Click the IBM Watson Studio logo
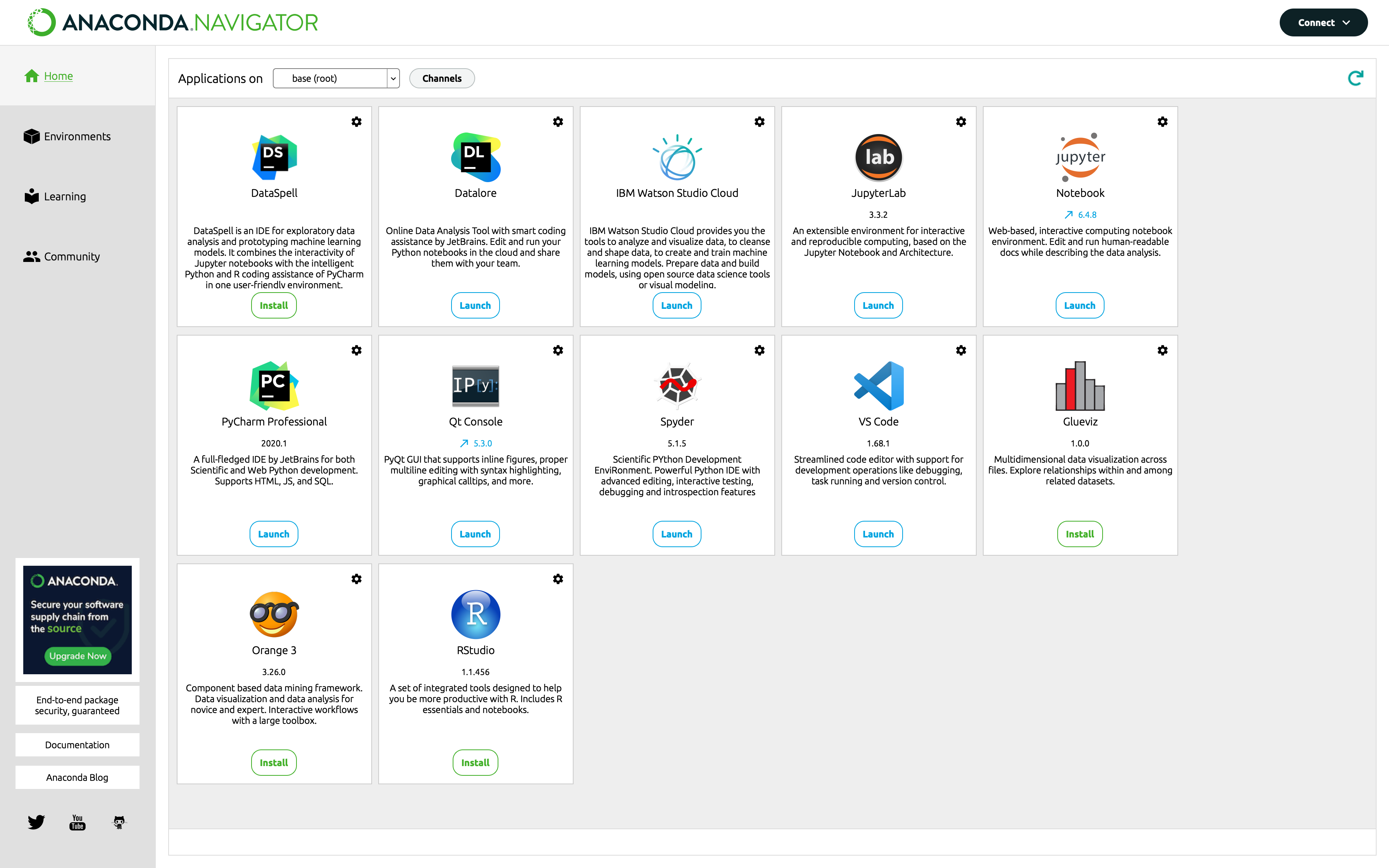The width and height of the screenshot is (1389, 868). (677, 157)
